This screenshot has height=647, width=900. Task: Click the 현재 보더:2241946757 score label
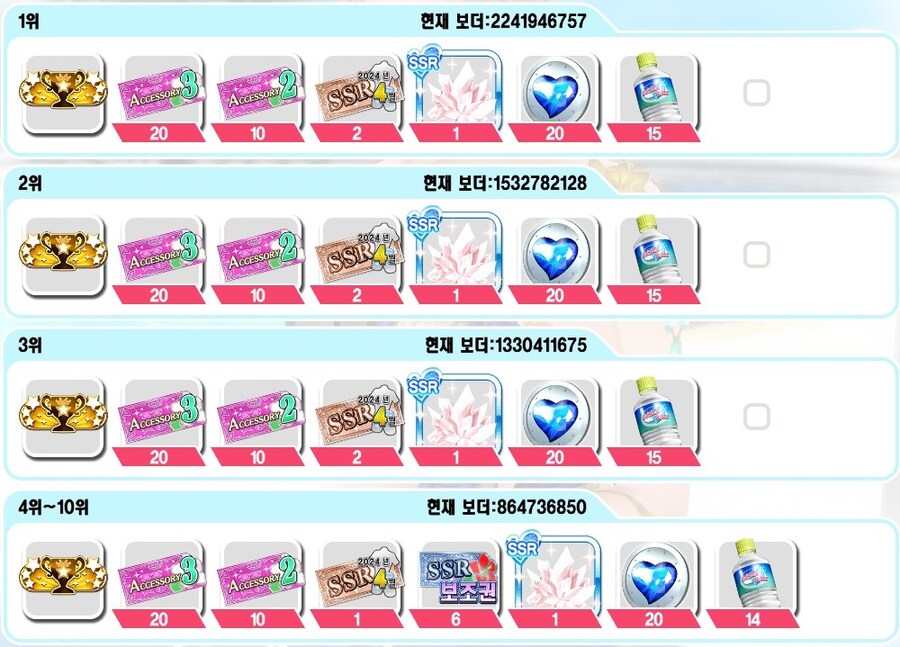503,22
